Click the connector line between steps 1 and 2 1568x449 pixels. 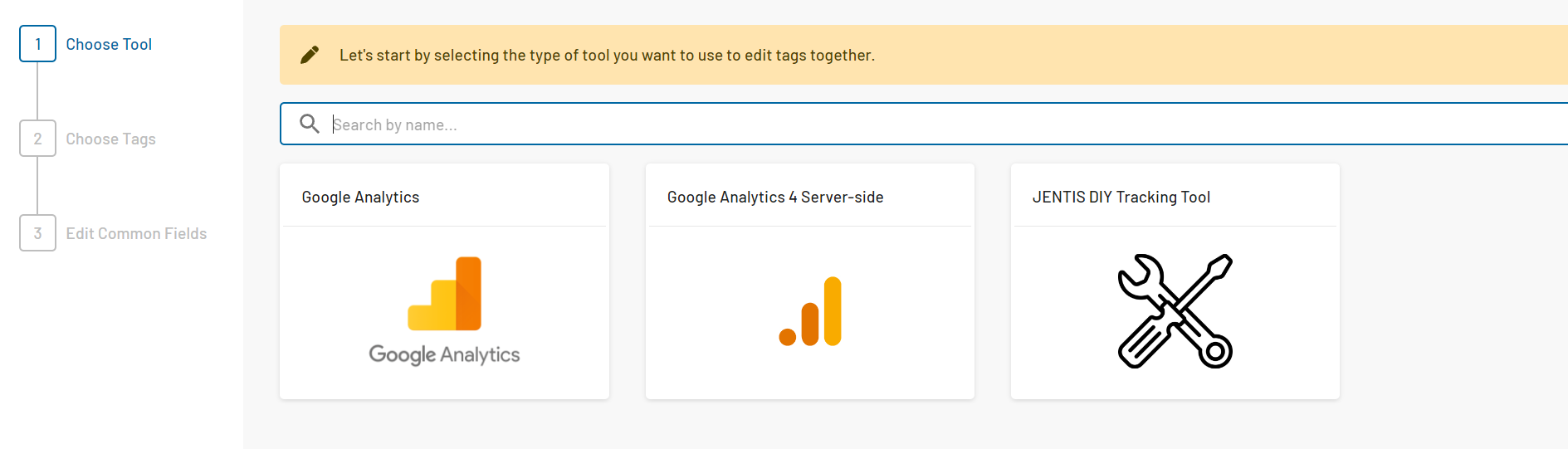[x=37, y=91]
